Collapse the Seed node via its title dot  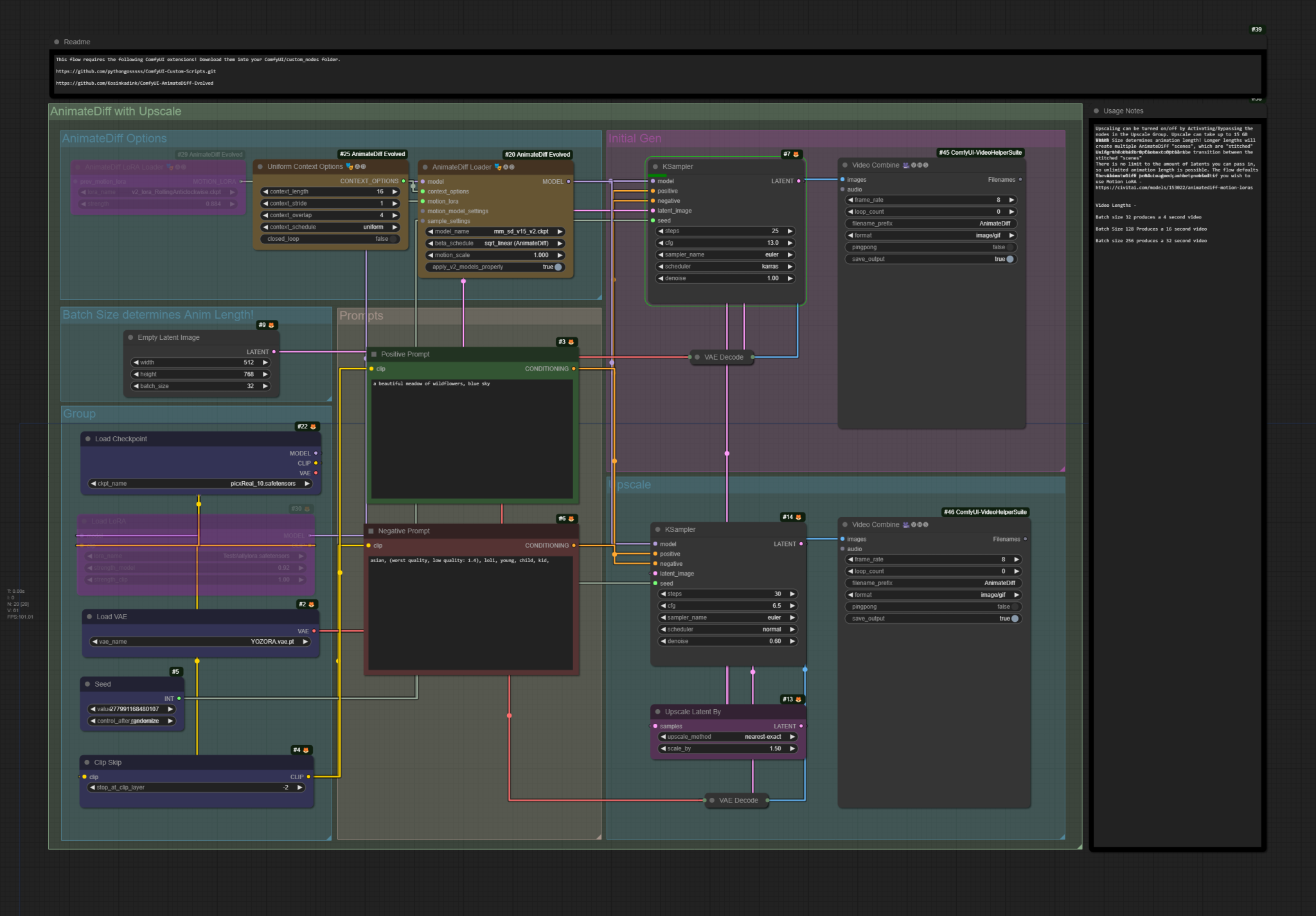(88, 684)
